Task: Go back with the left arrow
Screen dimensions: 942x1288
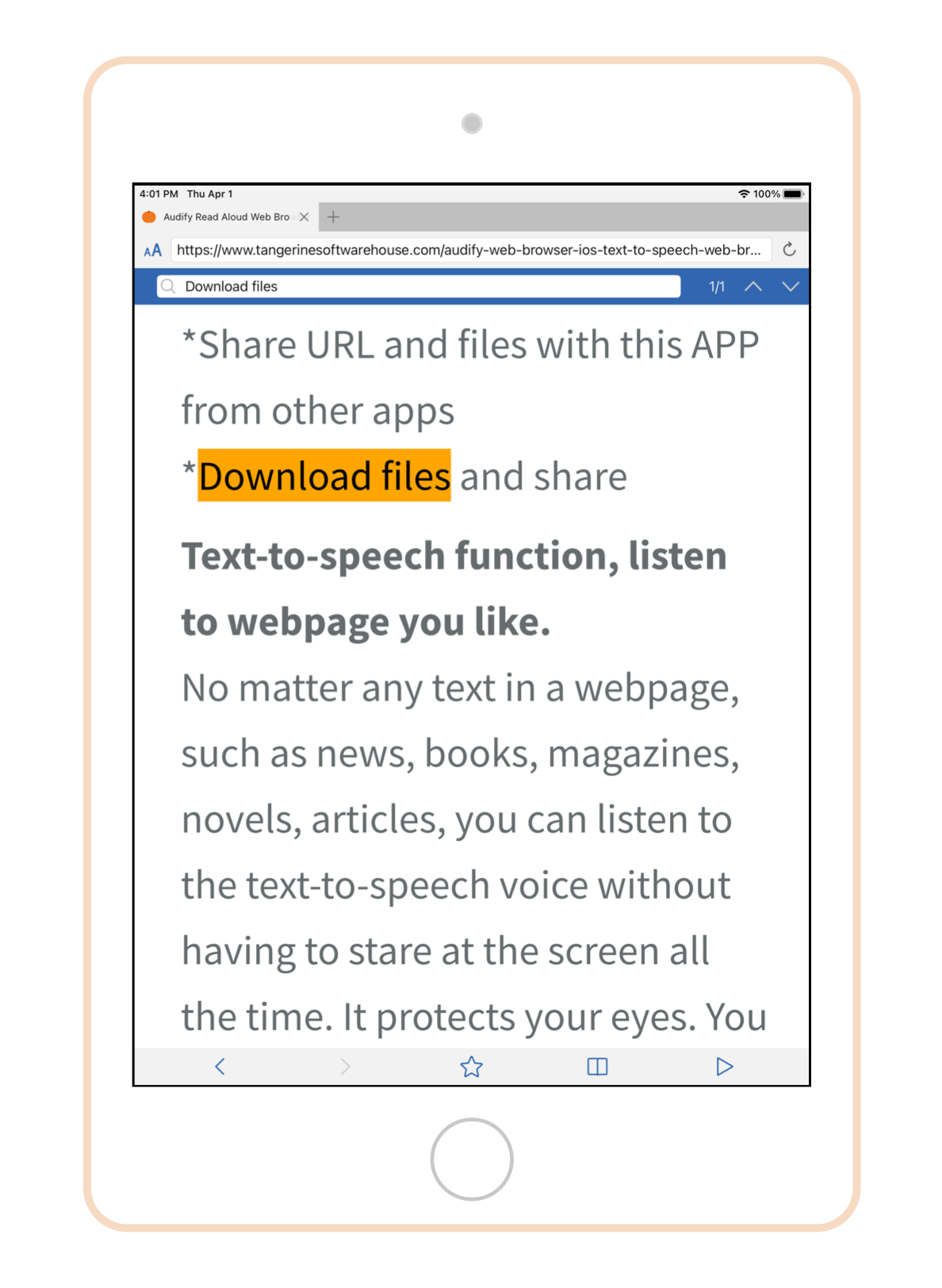Action: tap(220, 1067)
